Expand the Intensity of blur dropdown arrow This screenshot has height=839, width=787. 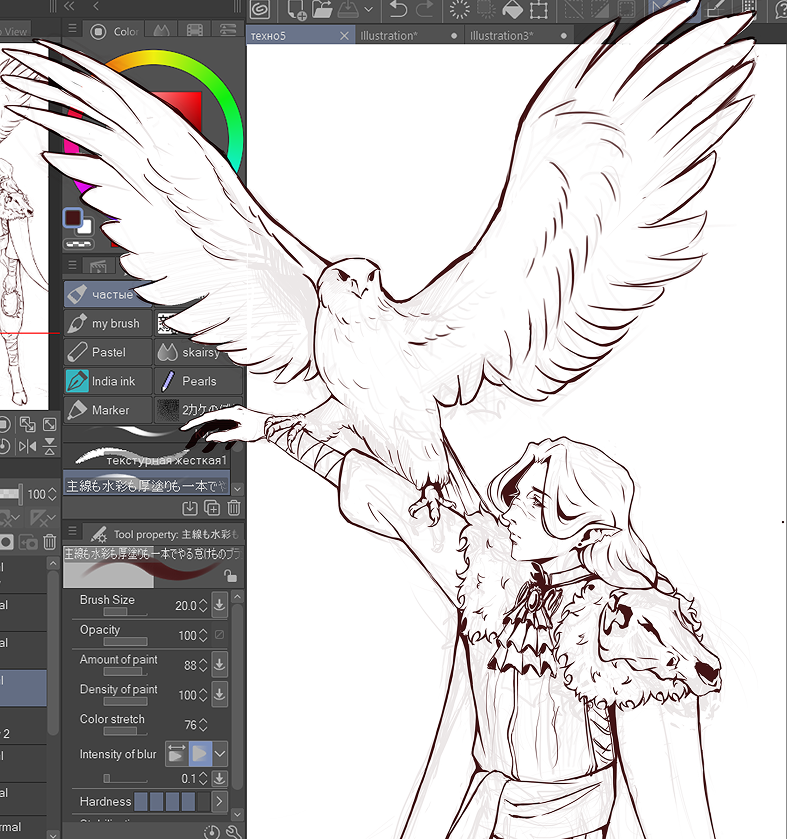(220, 754)
